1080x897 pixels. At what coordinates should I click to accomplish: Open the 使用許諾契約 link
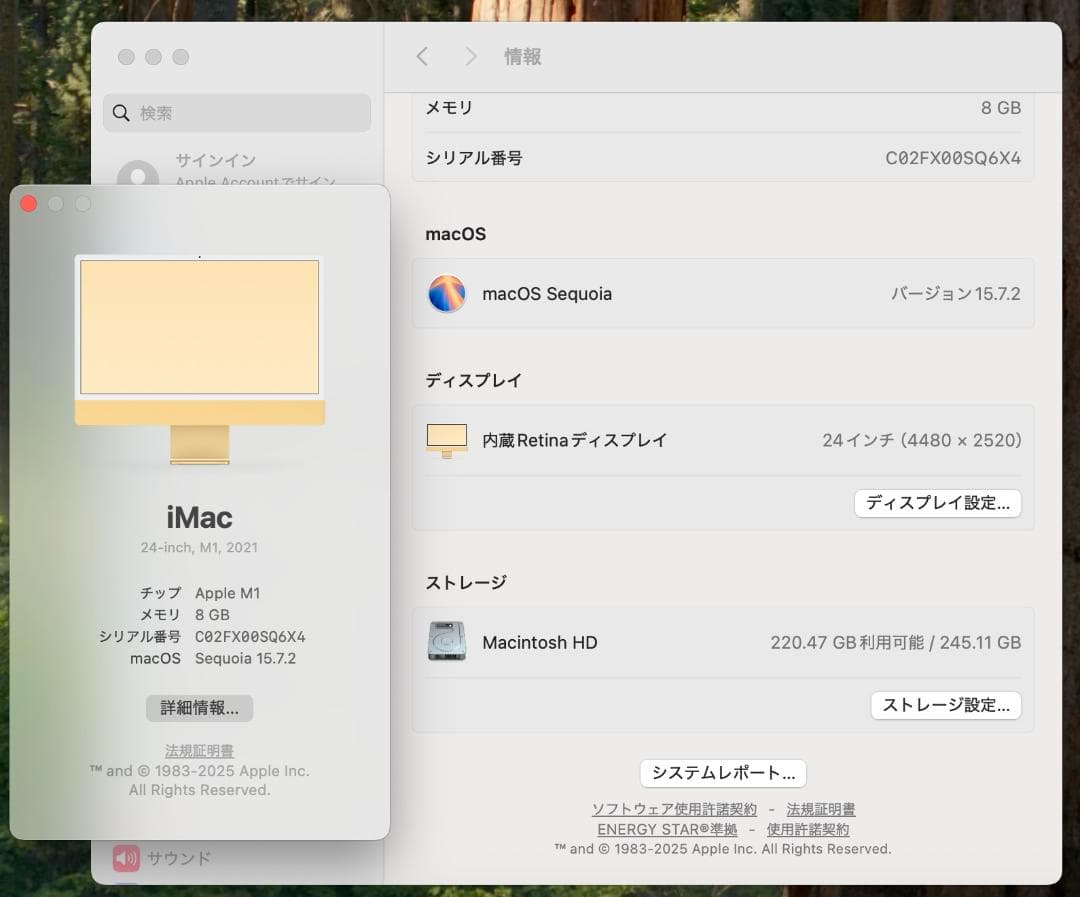(x=808, y=829)
